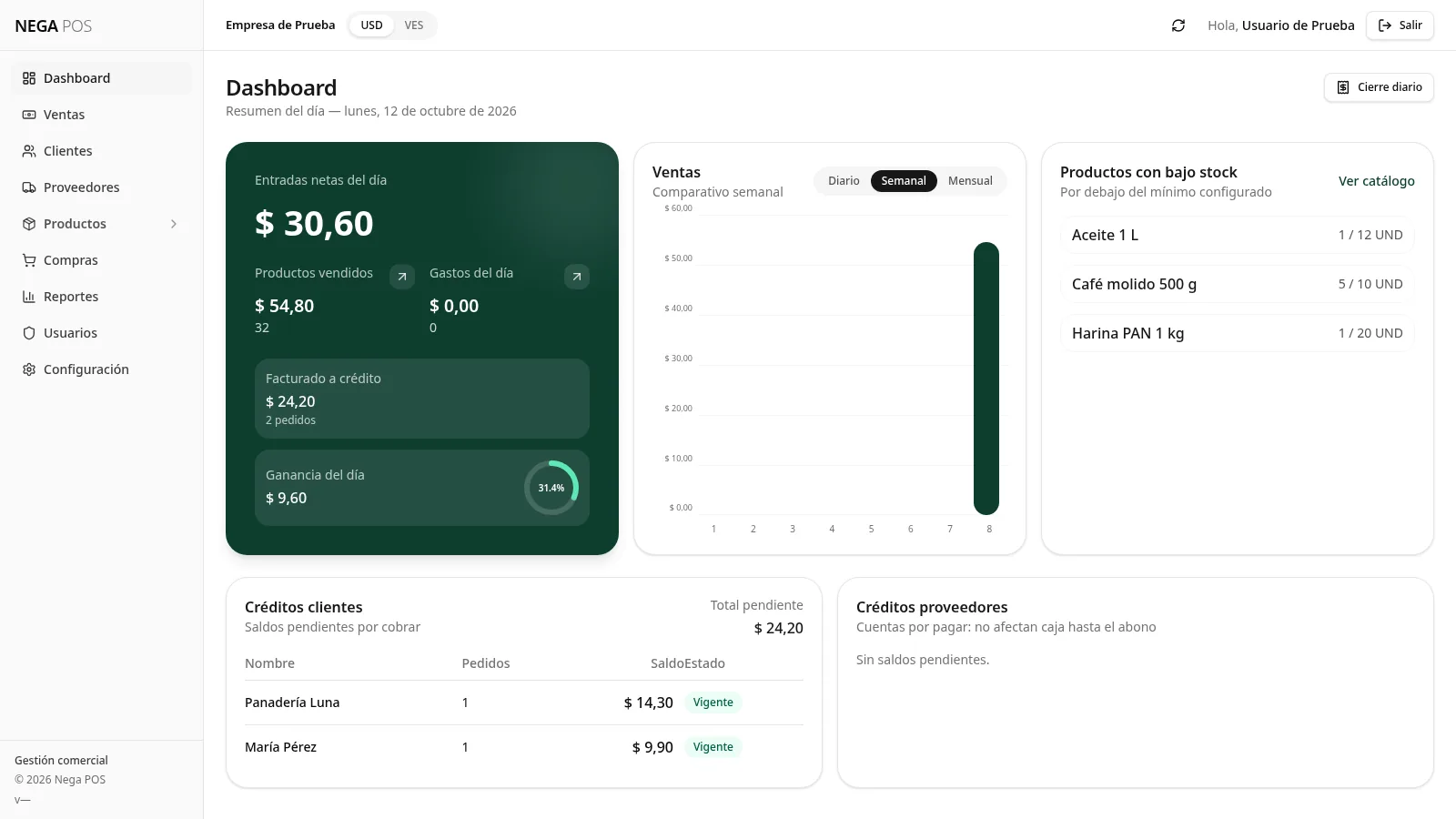Click Vigente badge for María Pérez

[x=713, y=747]
